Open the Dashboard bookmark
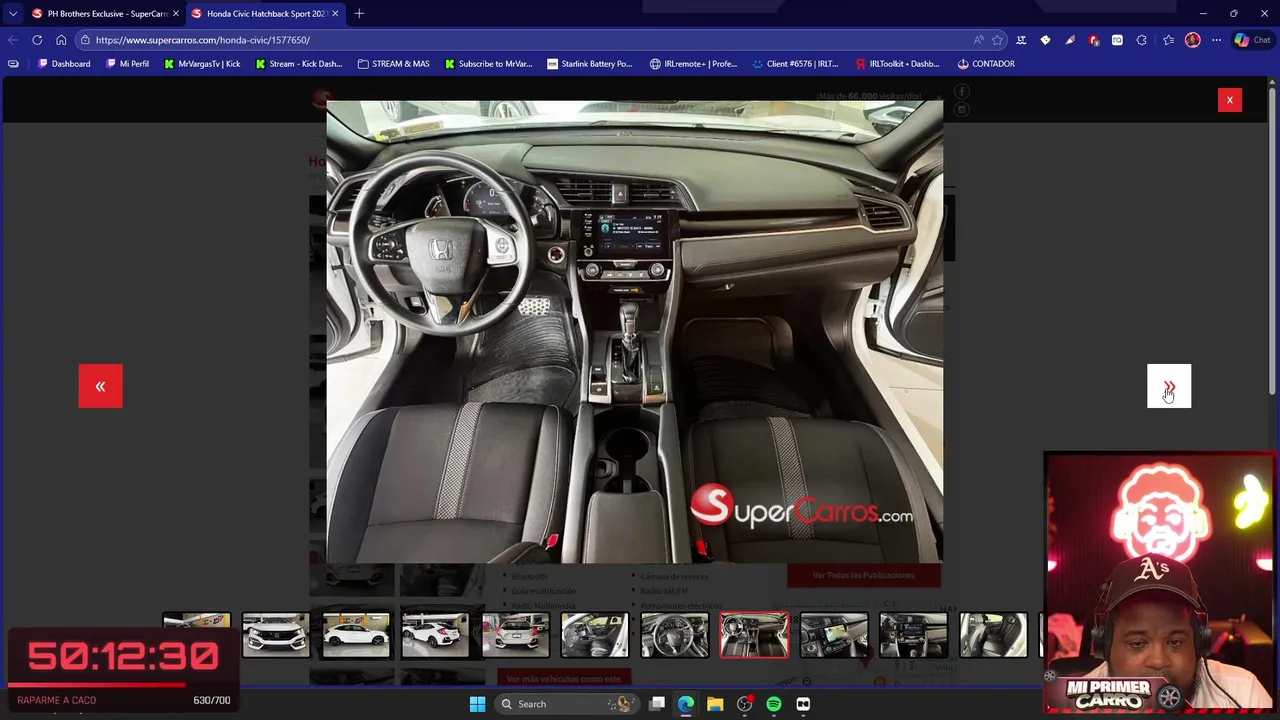 tap(64, 64)
